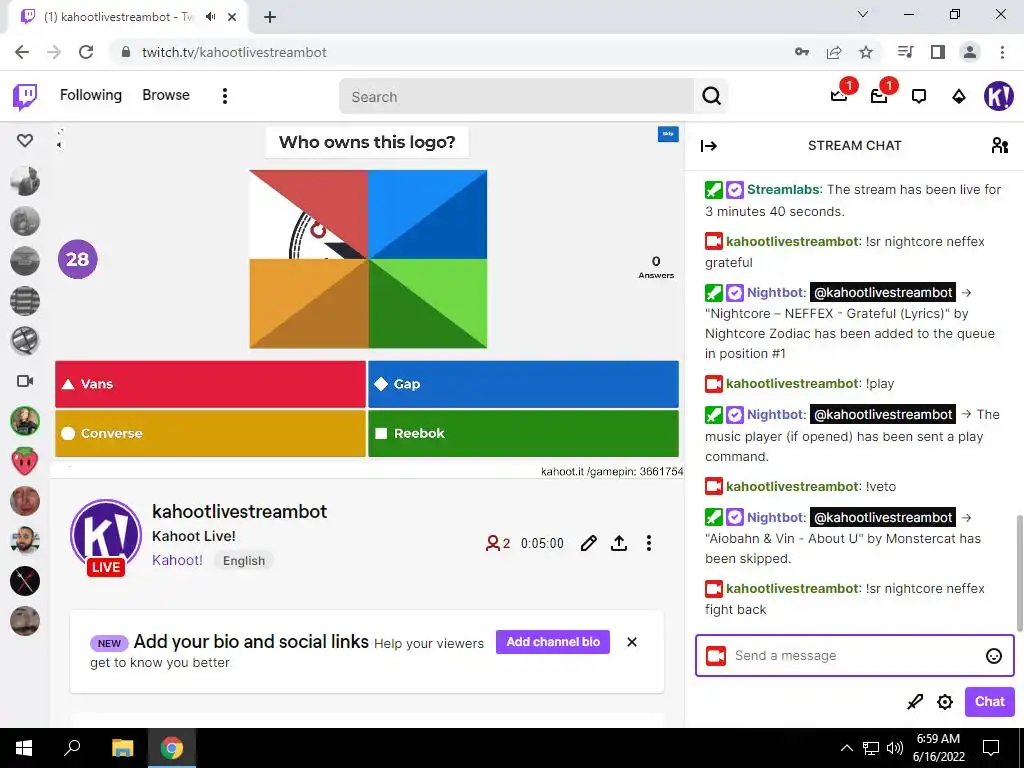Click the viewer count icon

492,543
